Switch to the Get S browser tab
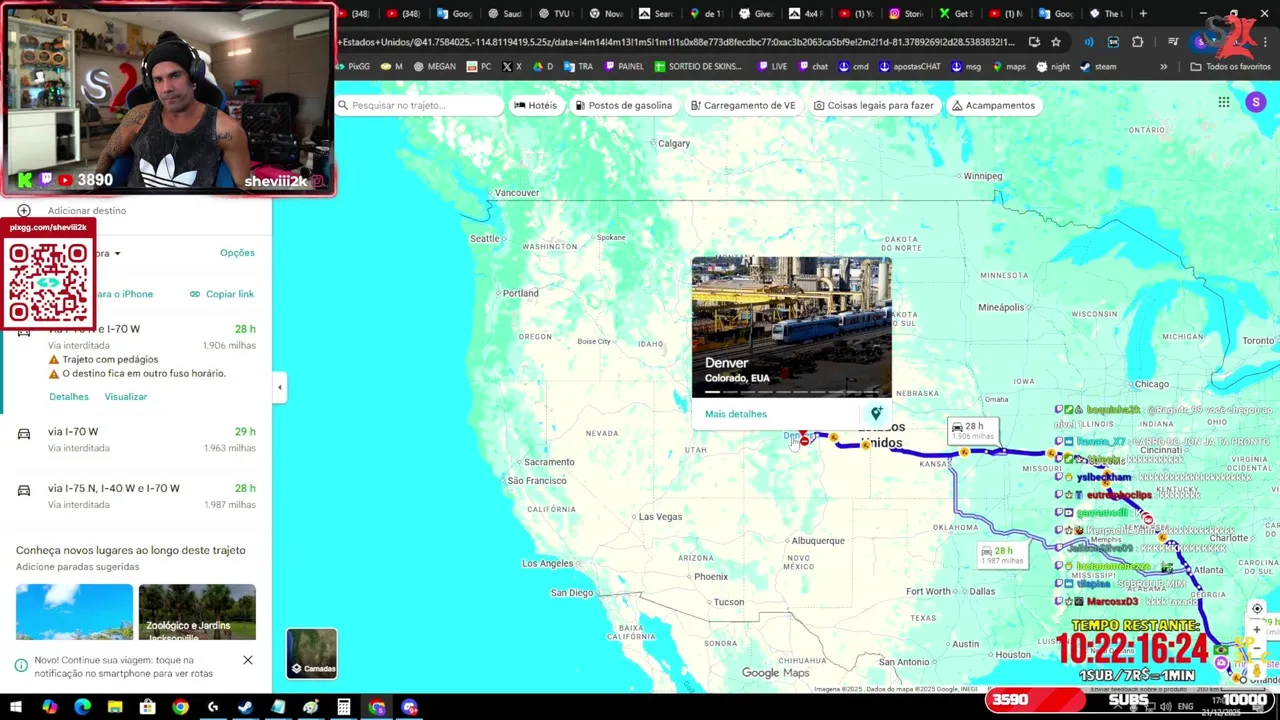The image size is (1280, 720). [x=955, y=14]
